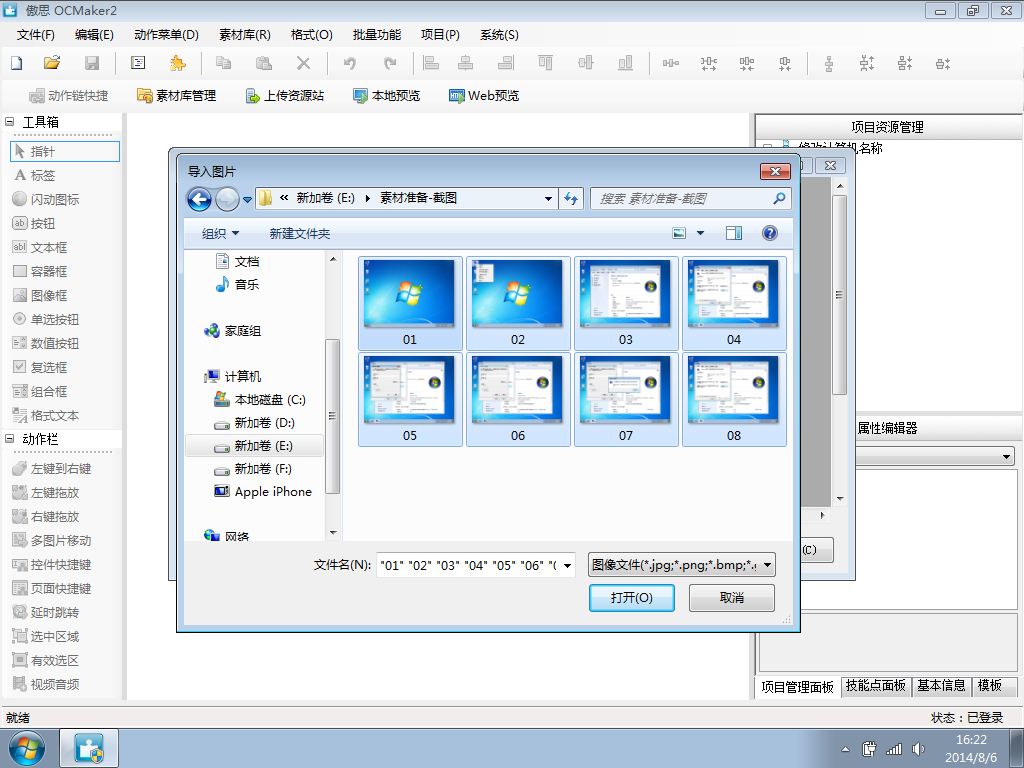The width and height of the screenshot is (1024, 768).
Task: Launch 本地预览 local preview
Action: (x=387, y=95)
